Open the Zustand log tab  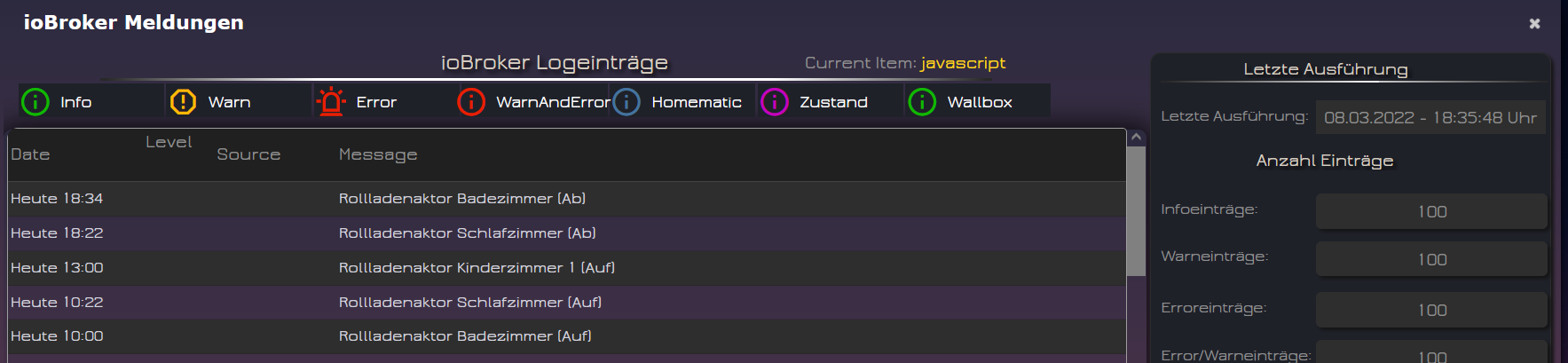833,102
